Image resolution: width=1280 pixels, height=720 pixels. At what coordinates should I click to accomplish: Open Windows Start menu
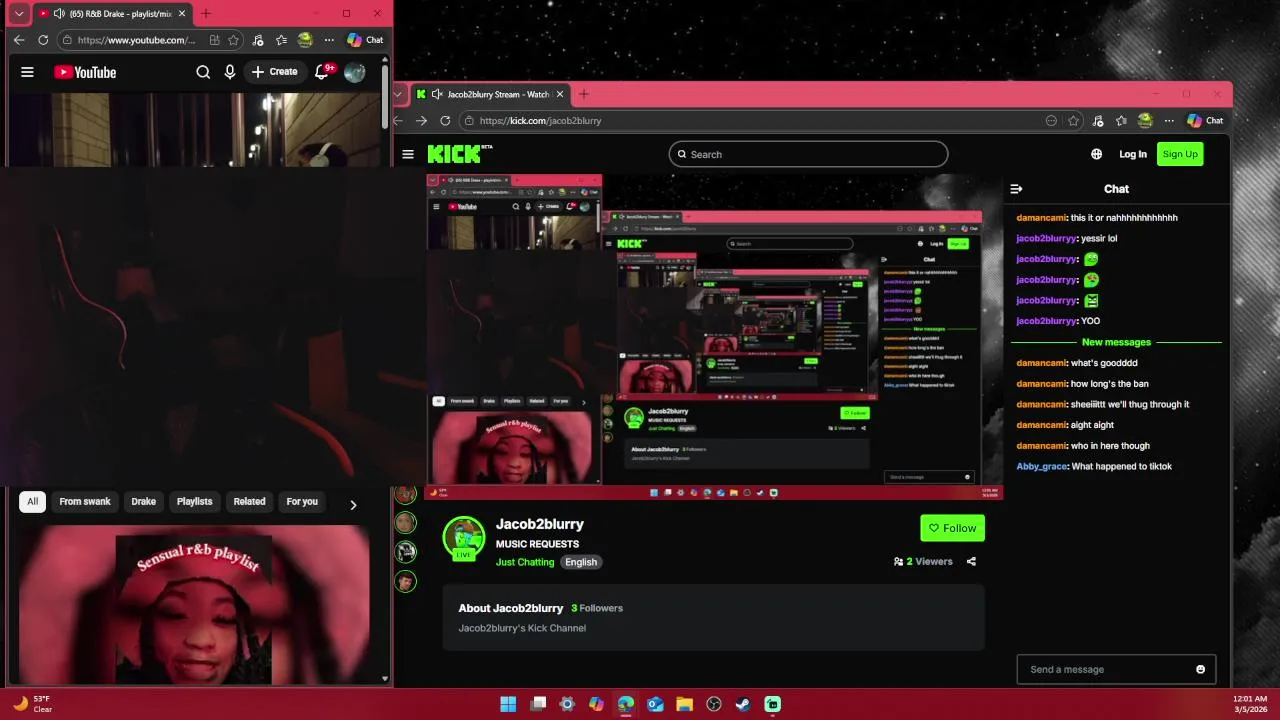(508, 704)
